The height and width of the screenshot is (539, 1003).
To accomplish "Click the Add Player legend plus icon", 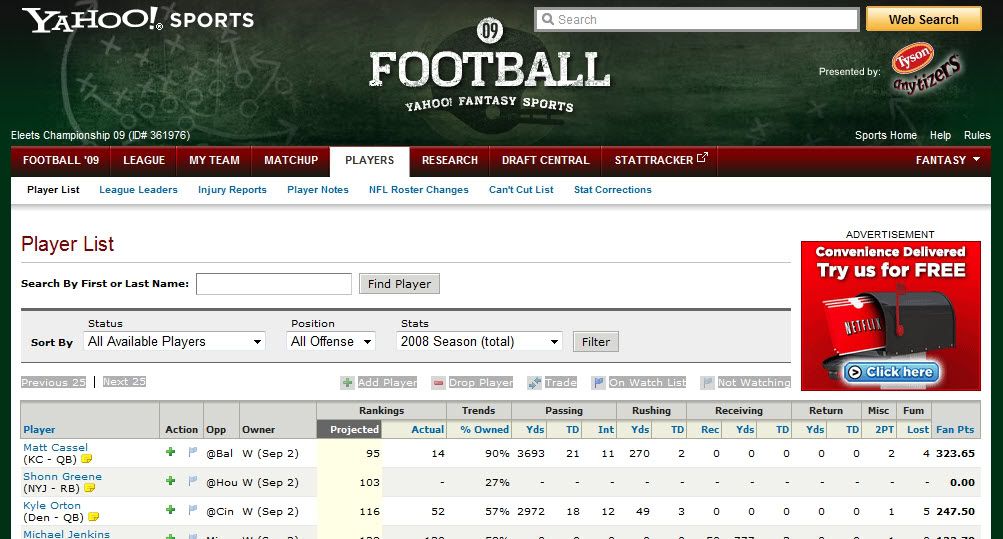I will 347,382.
